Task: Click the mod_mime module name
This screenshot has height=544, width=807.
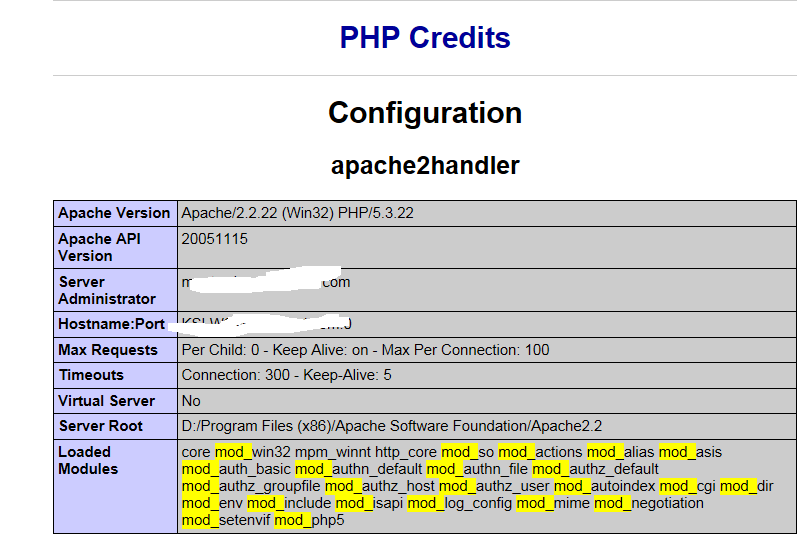Action: (553, 503)
